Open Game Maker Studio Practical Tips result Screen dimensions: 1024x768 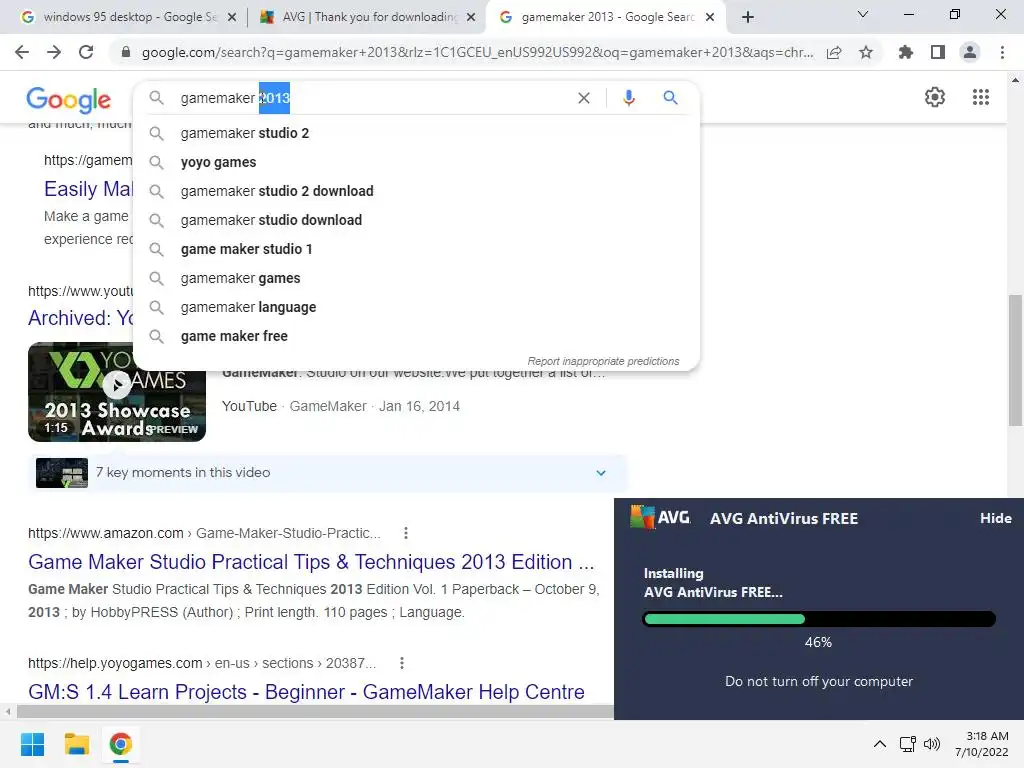(x=311, y=562)
